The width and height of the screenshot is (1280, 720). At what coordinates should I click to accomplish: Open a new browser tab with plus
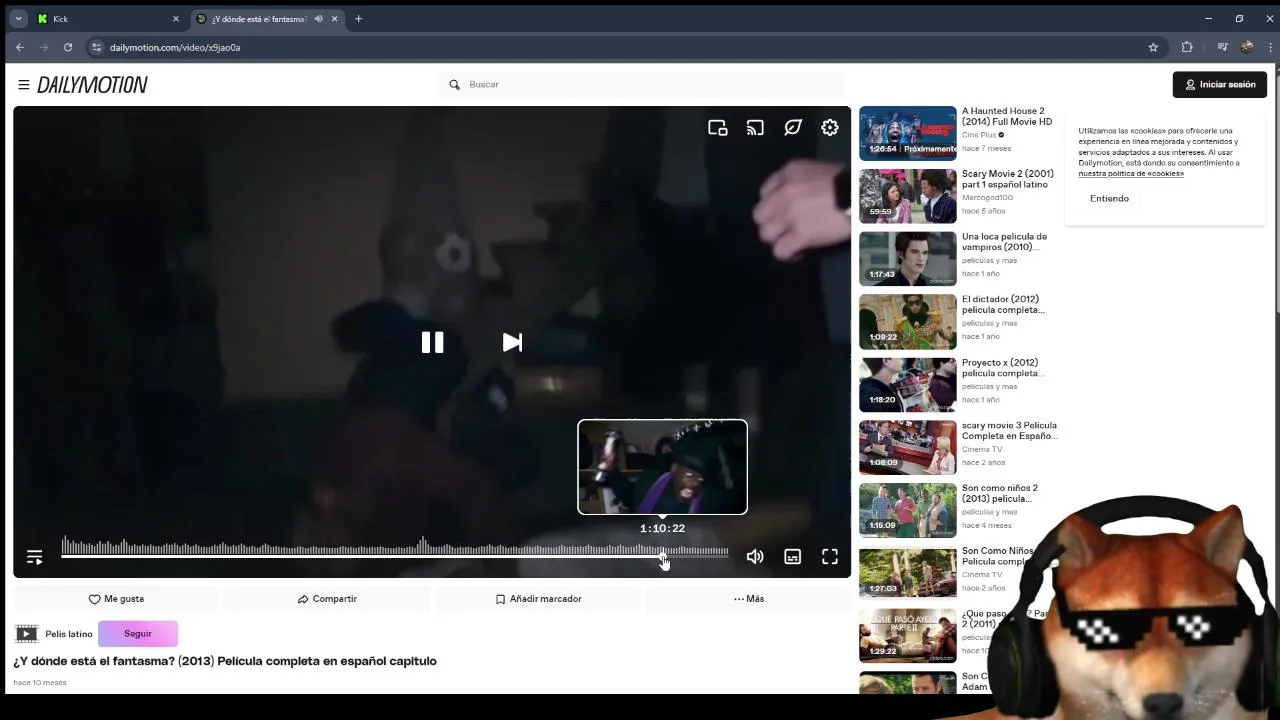coord(358,18)
